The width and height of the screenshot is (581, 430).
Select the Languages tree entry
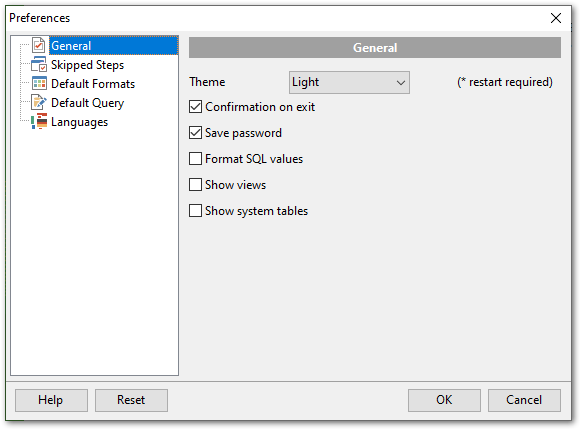coord(79,122)
